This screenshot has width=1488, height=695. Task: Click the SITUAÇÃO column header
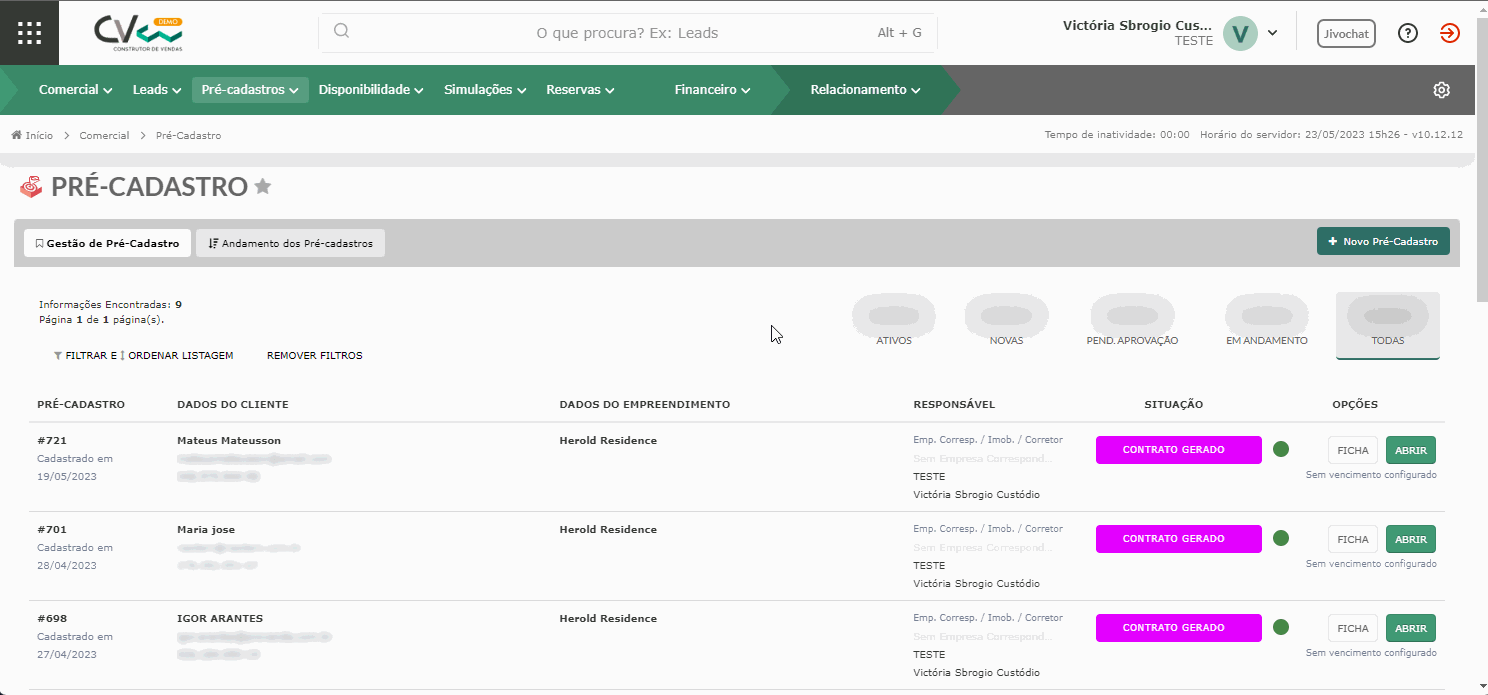(x=1174, y=404)
